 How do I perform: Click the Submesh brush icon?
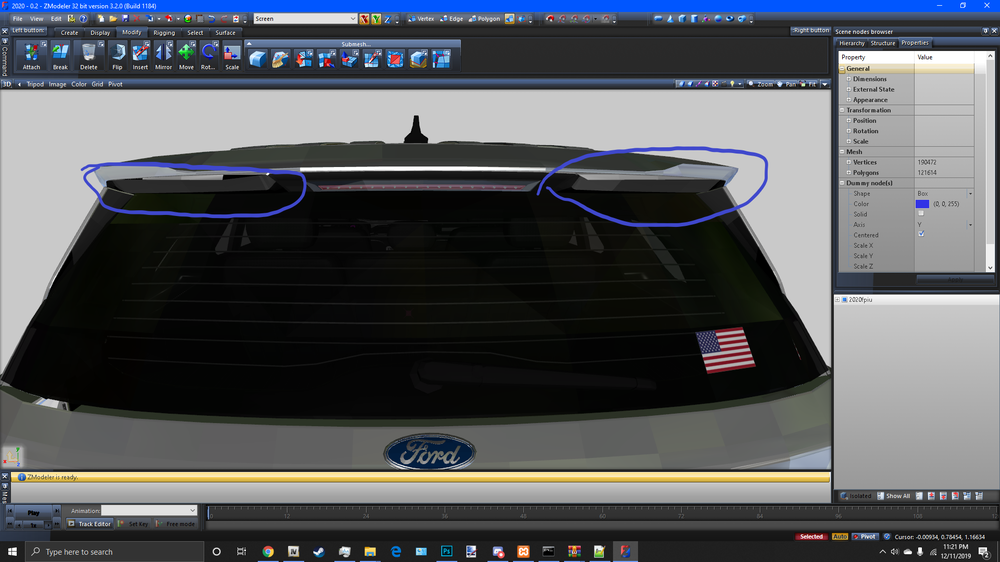281,59
